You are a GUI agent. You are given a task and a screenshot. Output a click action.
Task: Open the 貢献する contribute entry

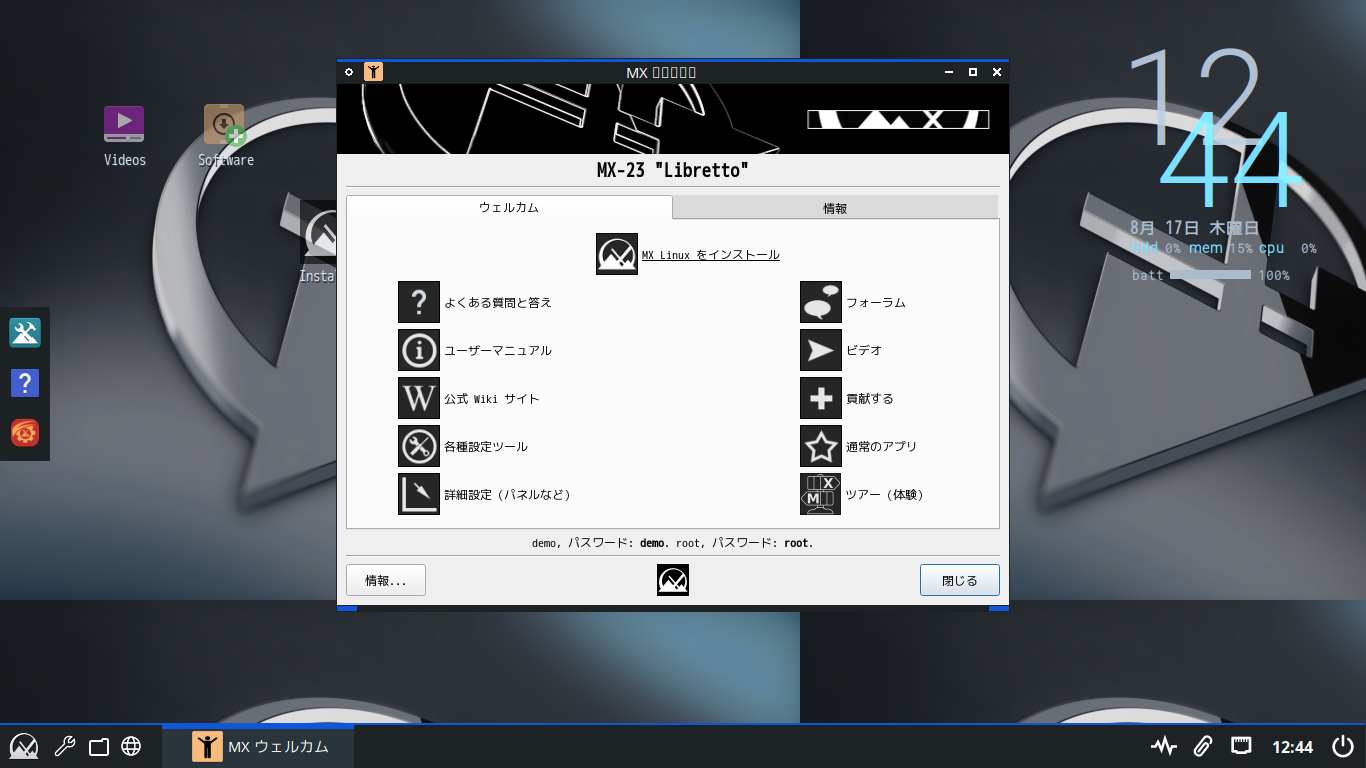point(847,398)
